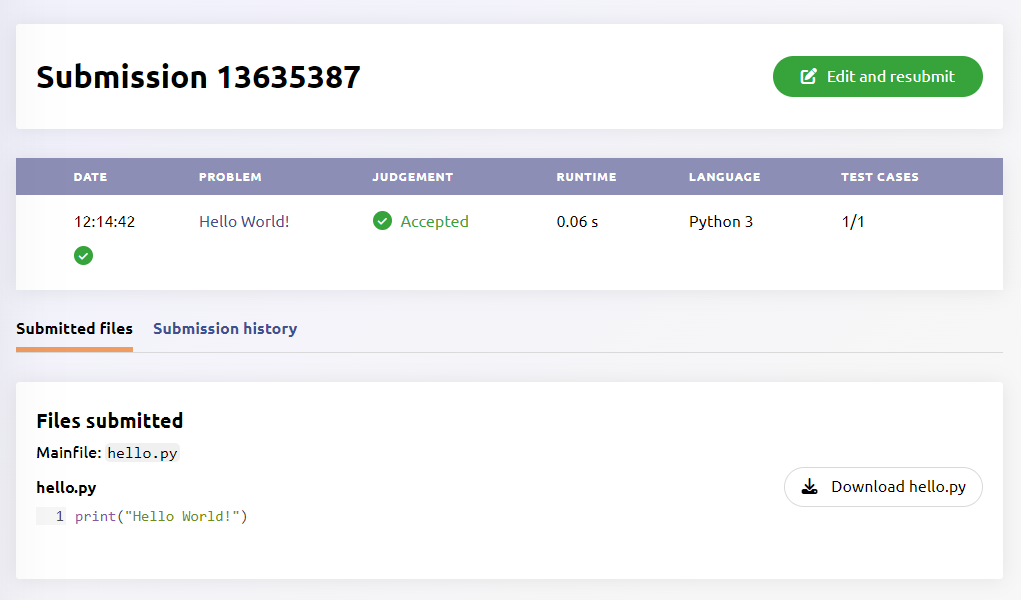Click the DATE column header
Screen dimensions: 1021x600
coord(91,177)
